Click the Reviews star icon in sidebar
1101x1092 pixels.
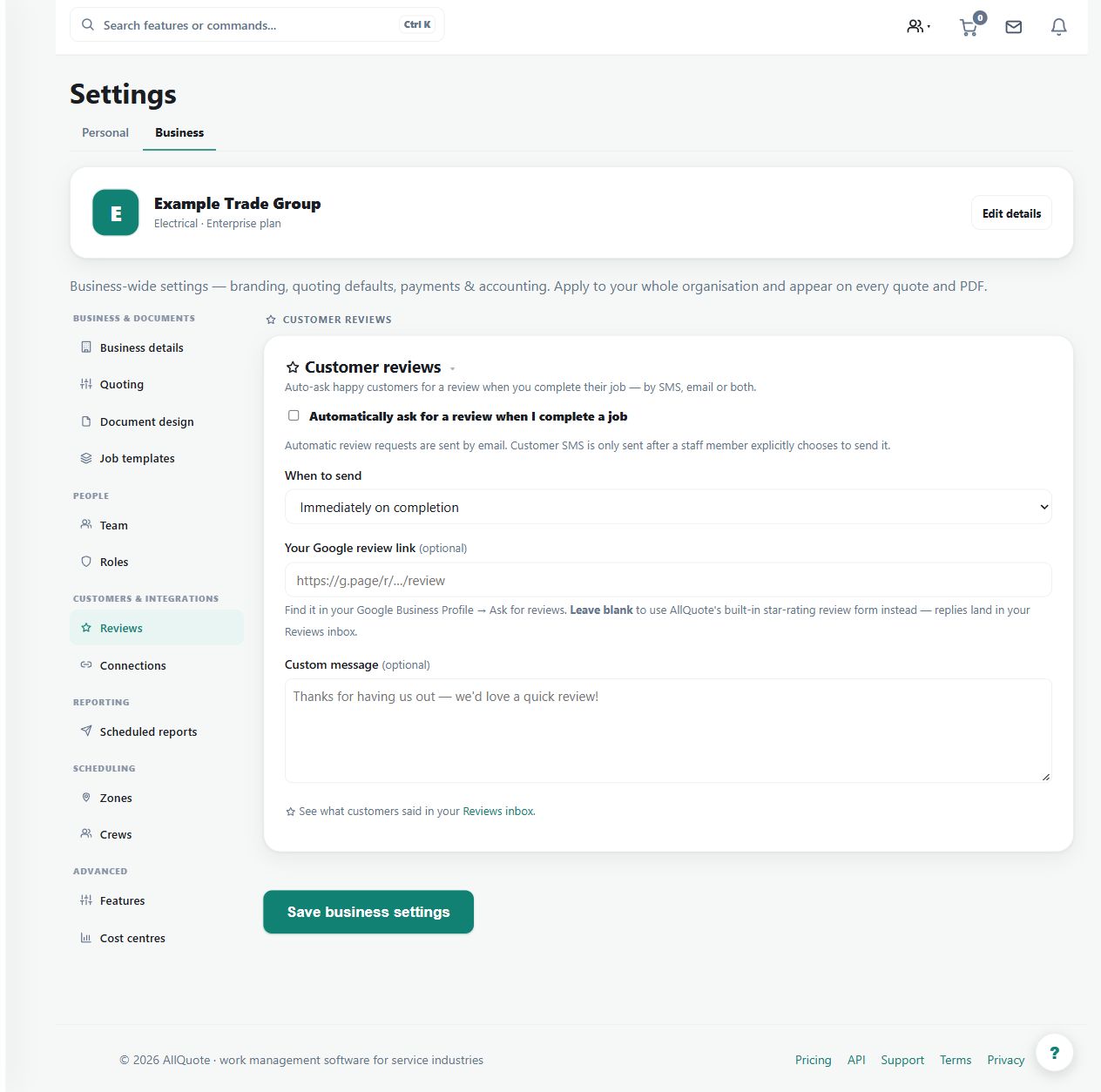click(x=86, y=628)
